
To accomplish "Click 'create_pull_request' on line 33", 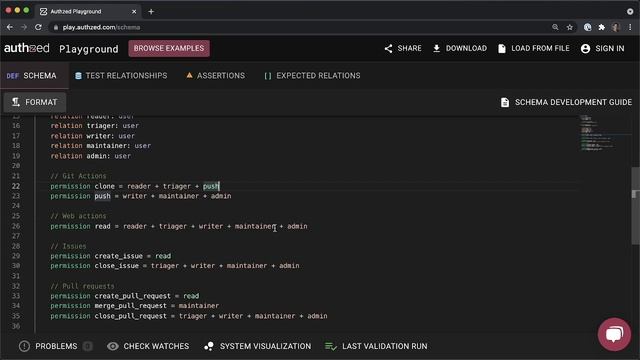I will coord(133,296).
